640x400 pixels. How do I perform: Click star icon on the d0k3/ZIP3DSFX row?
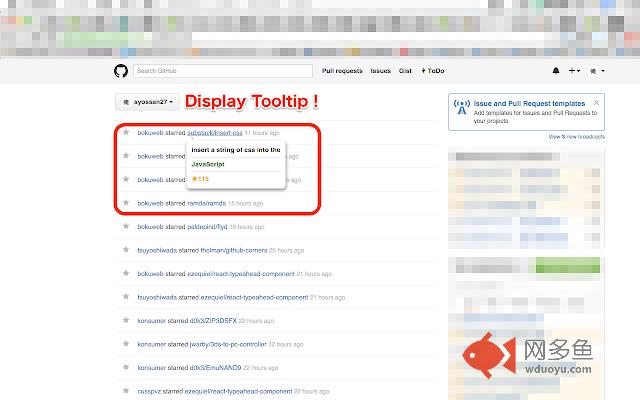126,320
